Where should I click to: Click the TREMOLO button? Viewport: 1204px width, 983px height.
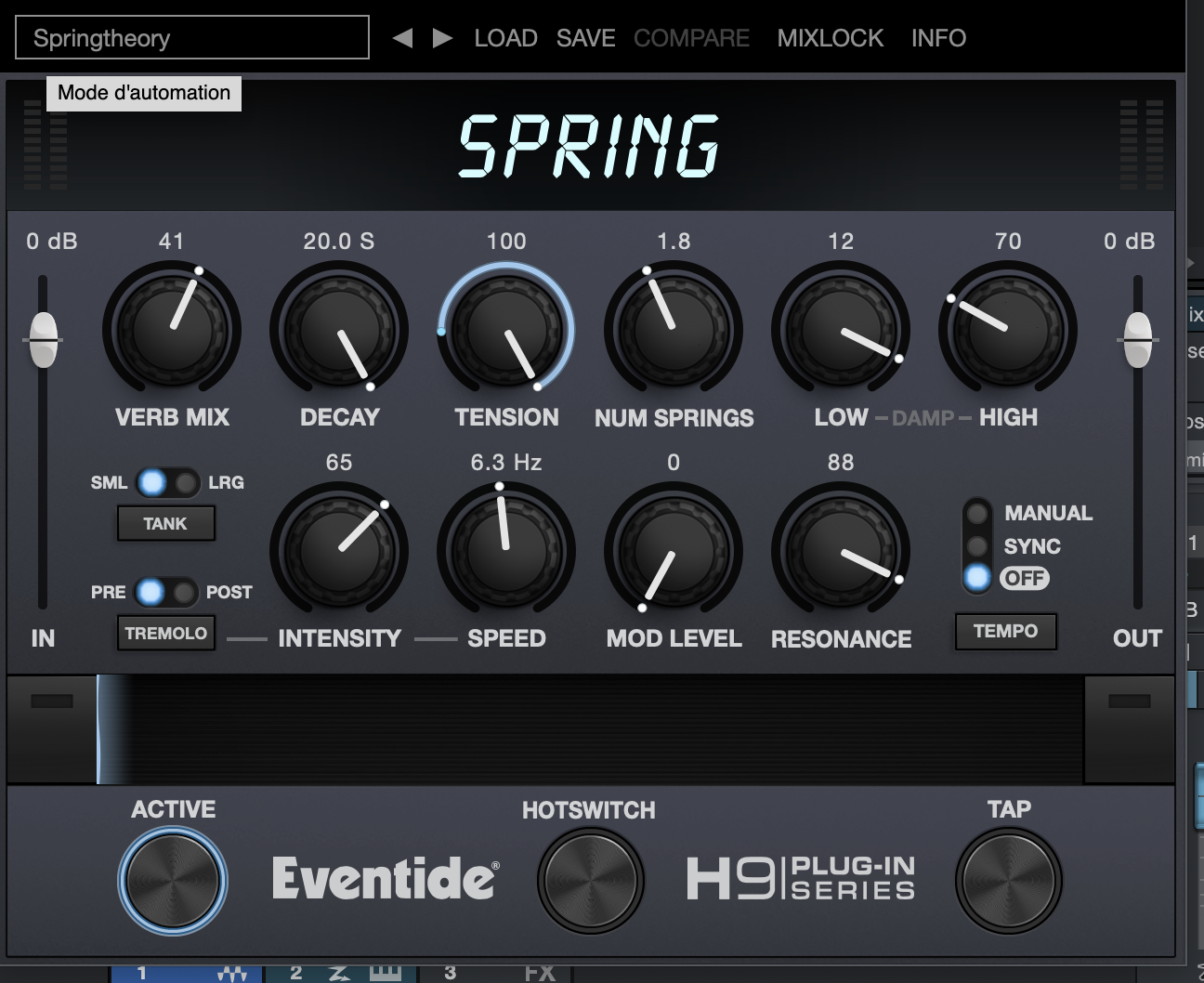tap(165, 633)
